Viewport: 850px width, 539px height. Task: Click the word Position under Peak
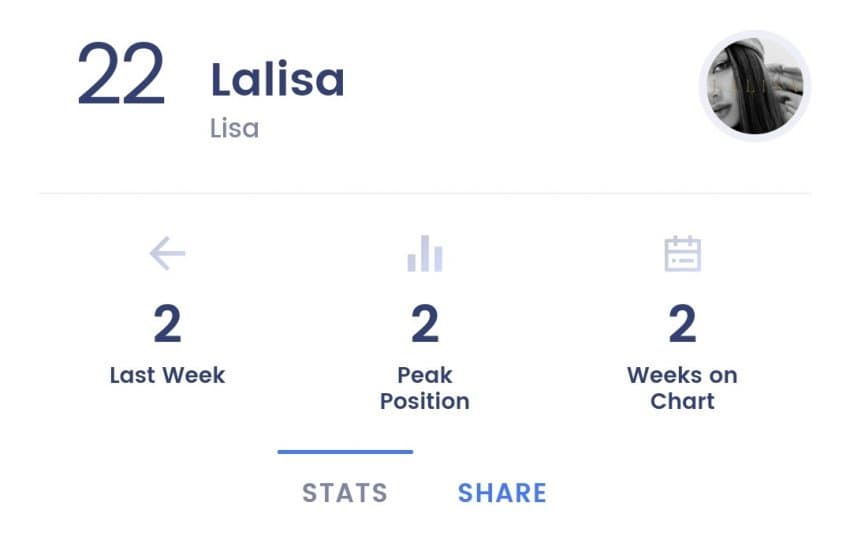pyautogui.click(x=425, y=402)
